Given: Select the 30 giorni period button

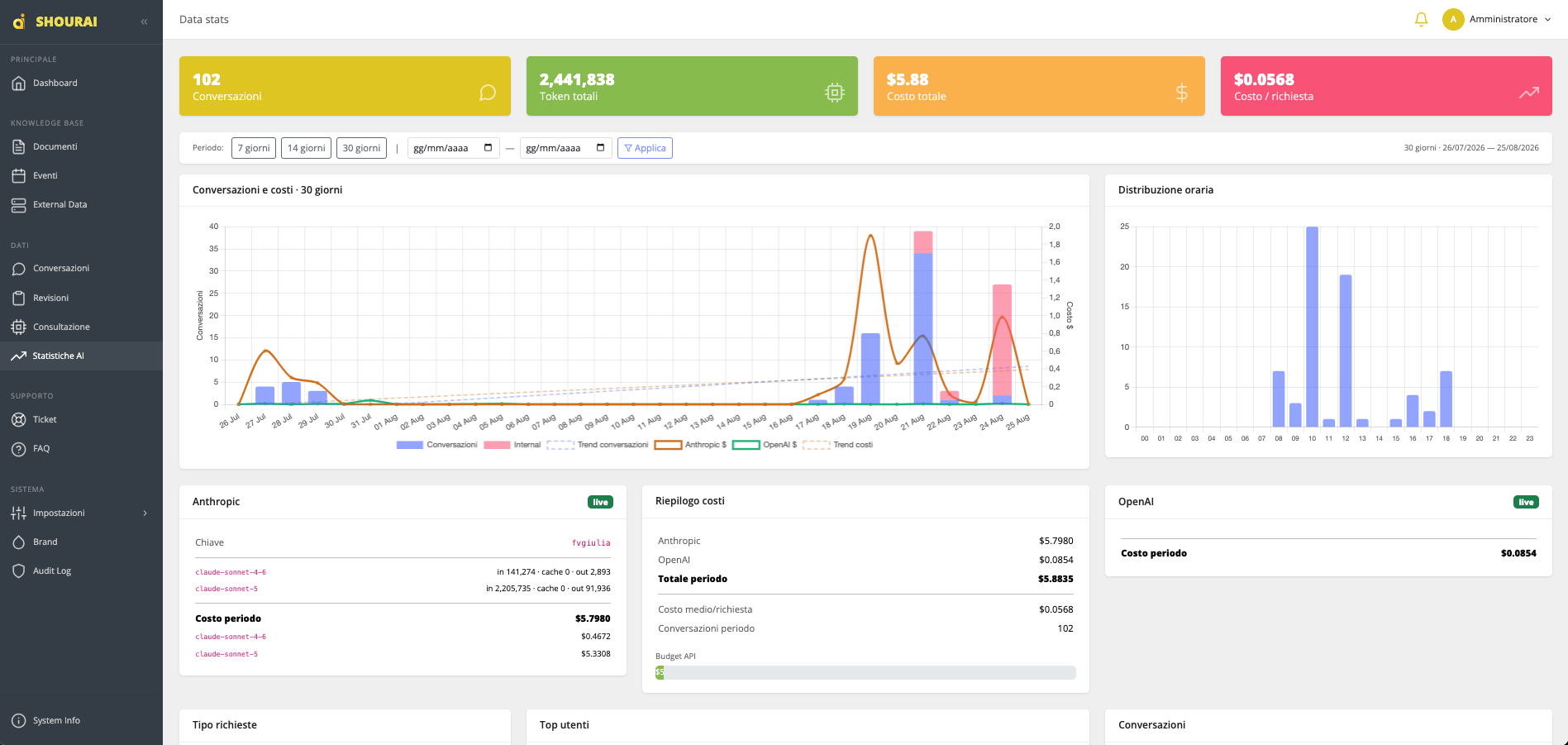Looking at the screenshot, I should (361, 148).
